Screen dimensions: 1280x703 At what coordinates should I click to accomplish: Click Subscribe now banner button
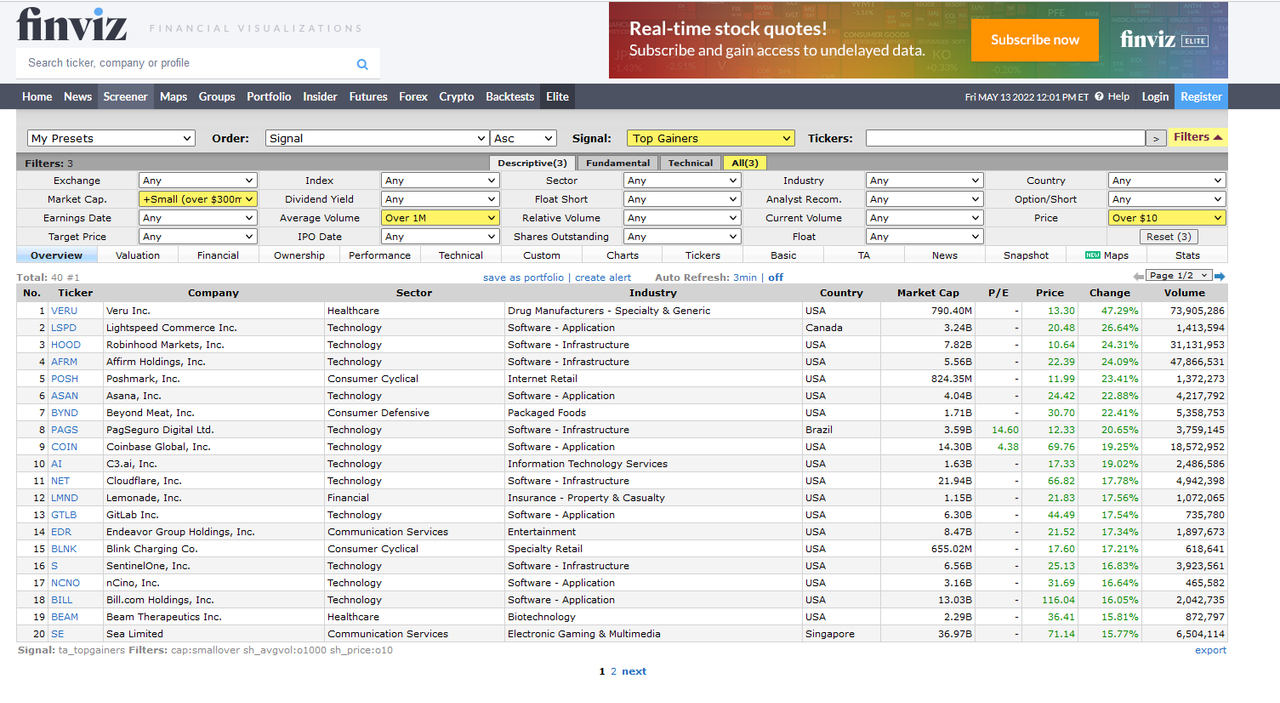pos(1035,40)
